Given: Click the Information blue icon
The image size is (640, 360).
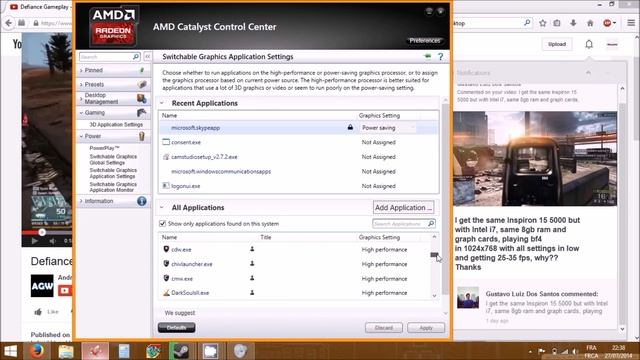Looking at the screenshot, I should point(142,201).
